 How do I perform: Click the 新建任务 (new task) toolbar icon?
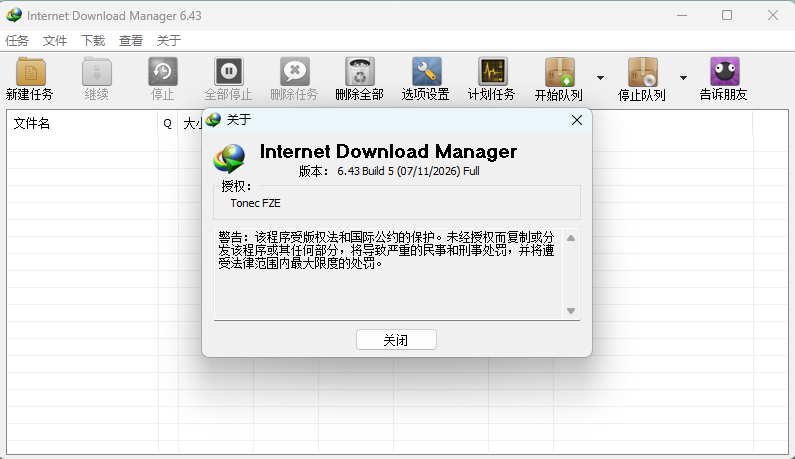(x=30, y=72)
